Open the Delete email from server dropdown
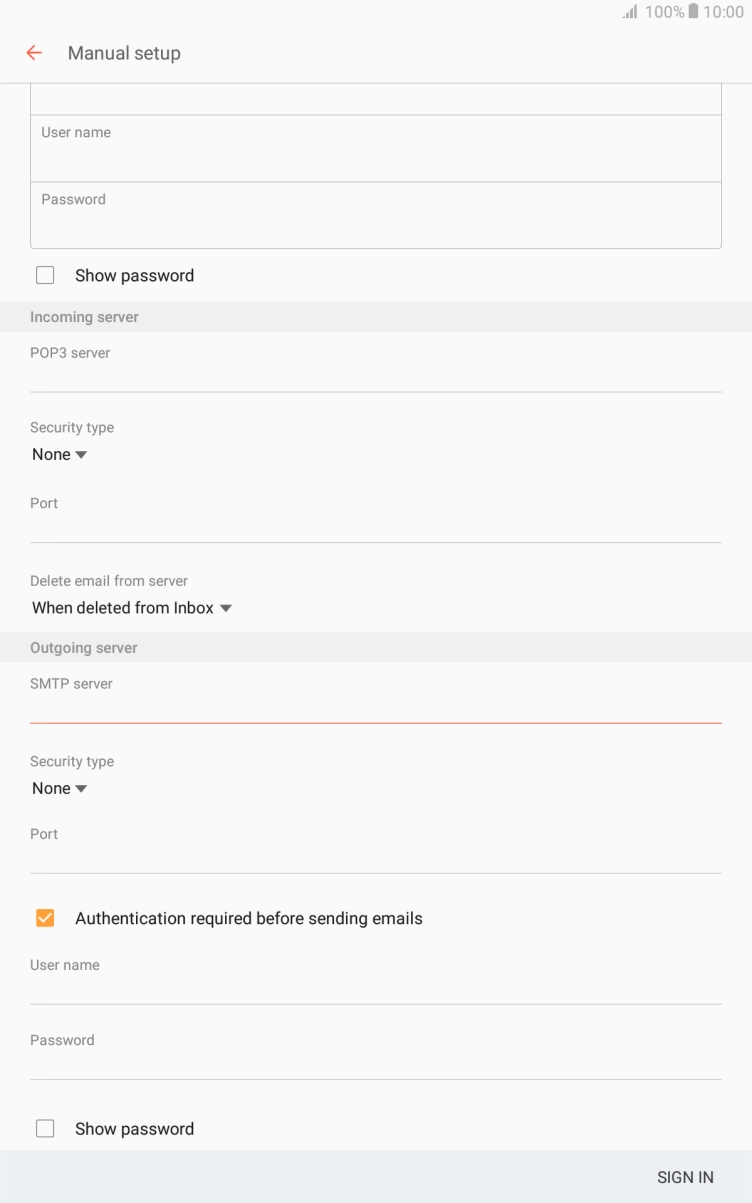The width and height of the screenshot is (752, 1203). (131, 607)
